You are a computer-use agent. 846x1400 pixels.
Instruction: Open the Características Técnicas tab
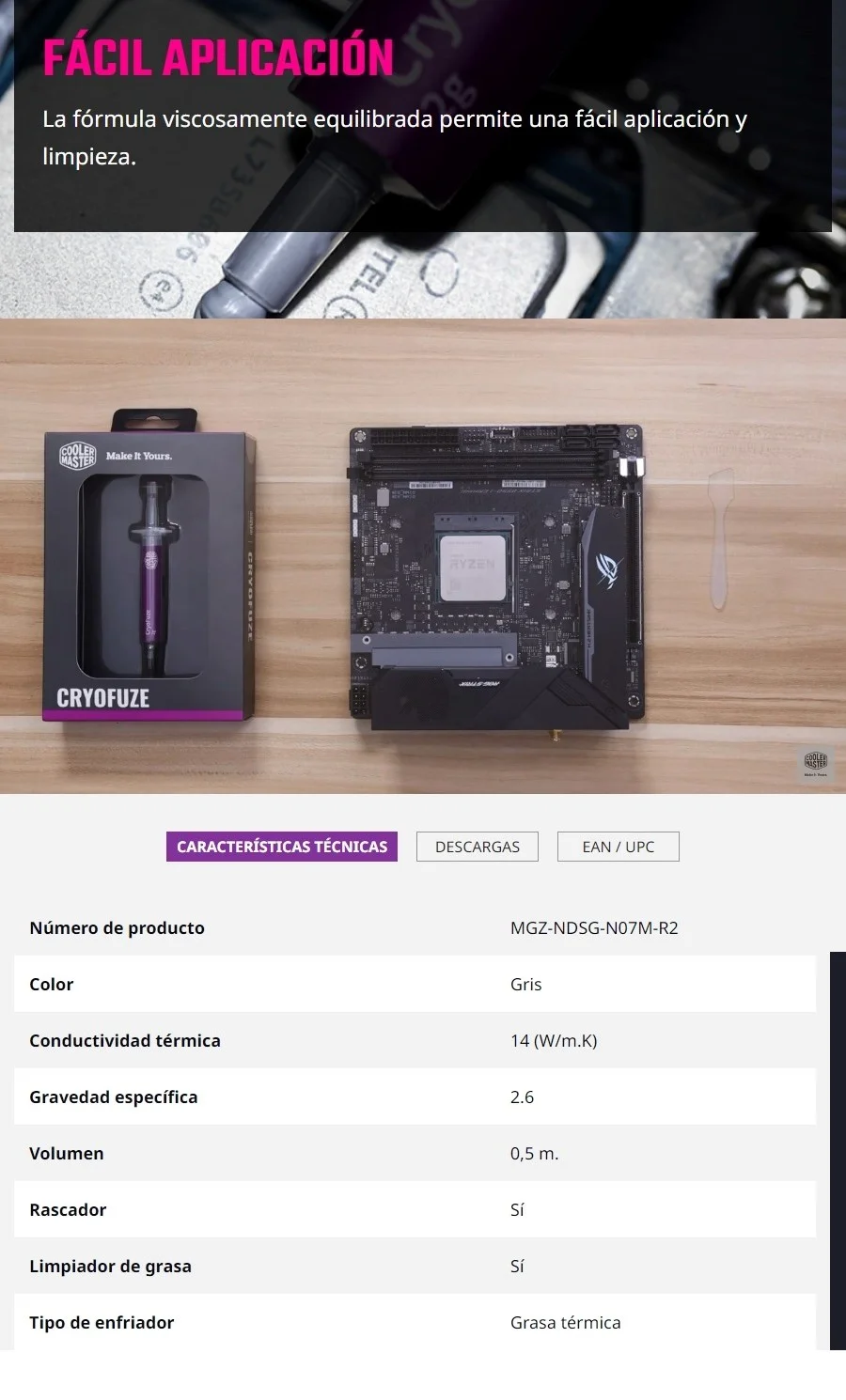pyautogui.click(x=282, y=847)
